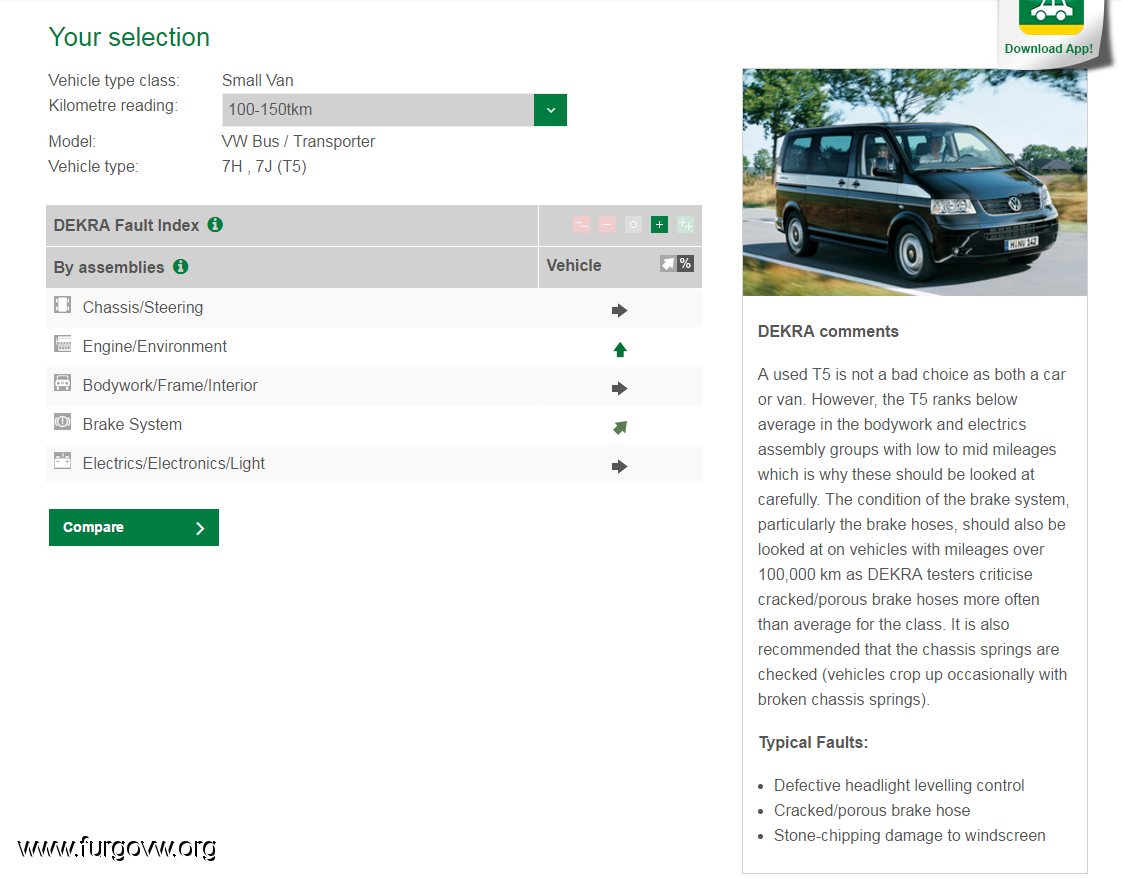The height and width of the screenshot is (878, 1122).
Task: Click "Stone-chipping damage to windscreen" fault item
Action: coord(909,836)
